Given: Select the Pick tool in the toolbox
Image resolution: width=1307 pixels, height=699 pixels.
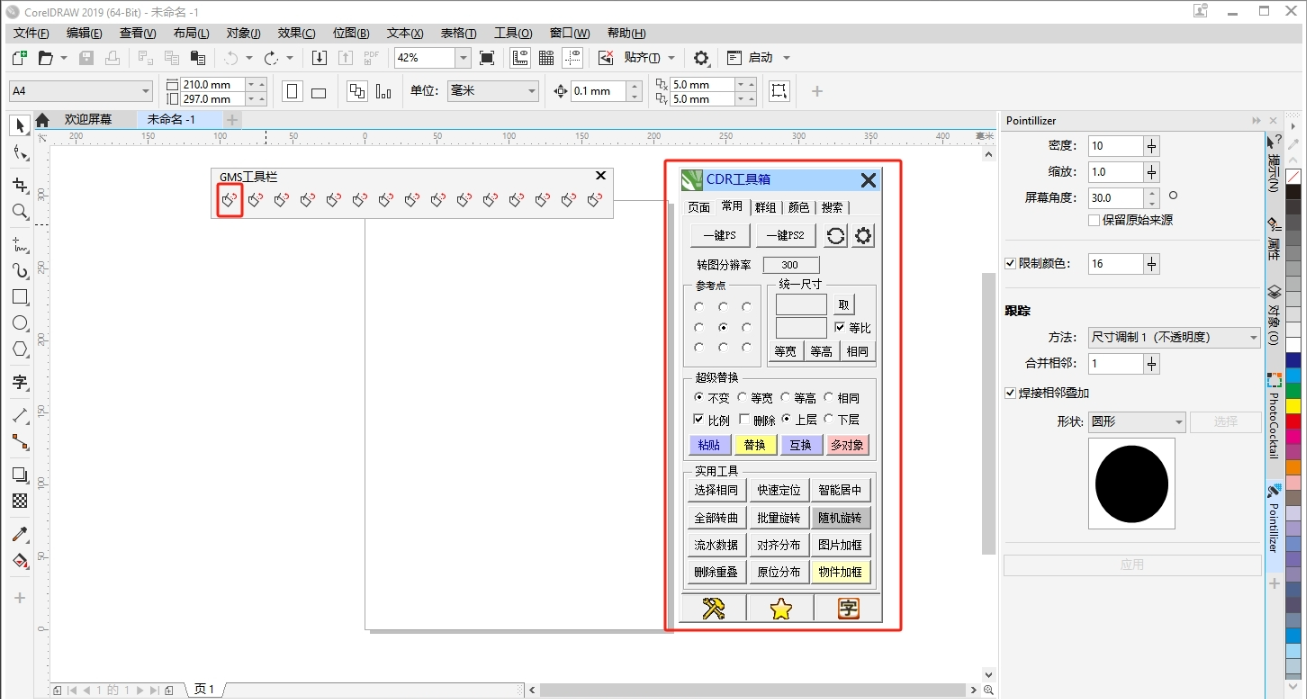Looking at the screenshot, I should tap(19, 125).
